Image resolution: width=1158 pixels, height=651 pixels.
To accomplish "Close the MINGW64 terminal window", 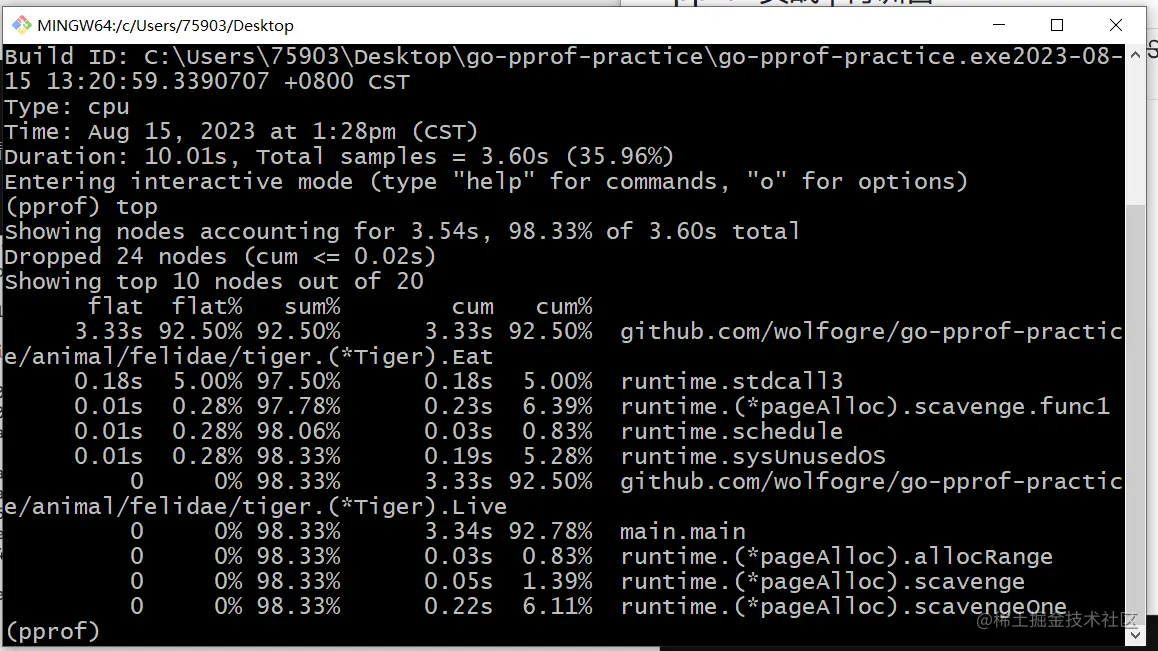I will (1116, 25).
